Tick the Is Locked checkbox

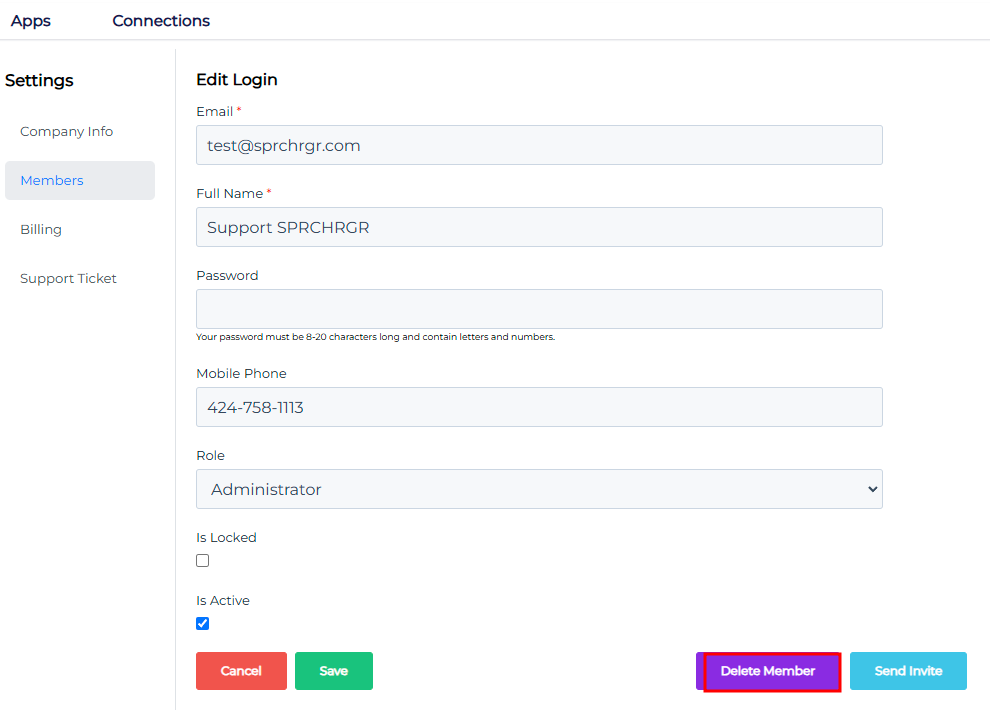pyautogui.click(x=203, y=561)
